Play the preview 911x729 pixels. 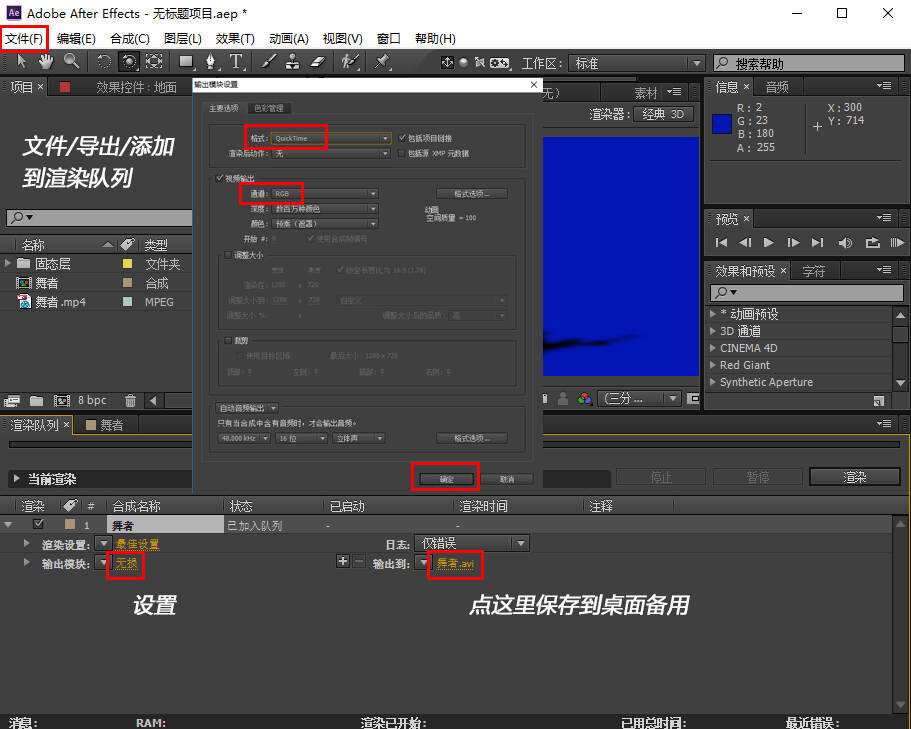point(768,243)
